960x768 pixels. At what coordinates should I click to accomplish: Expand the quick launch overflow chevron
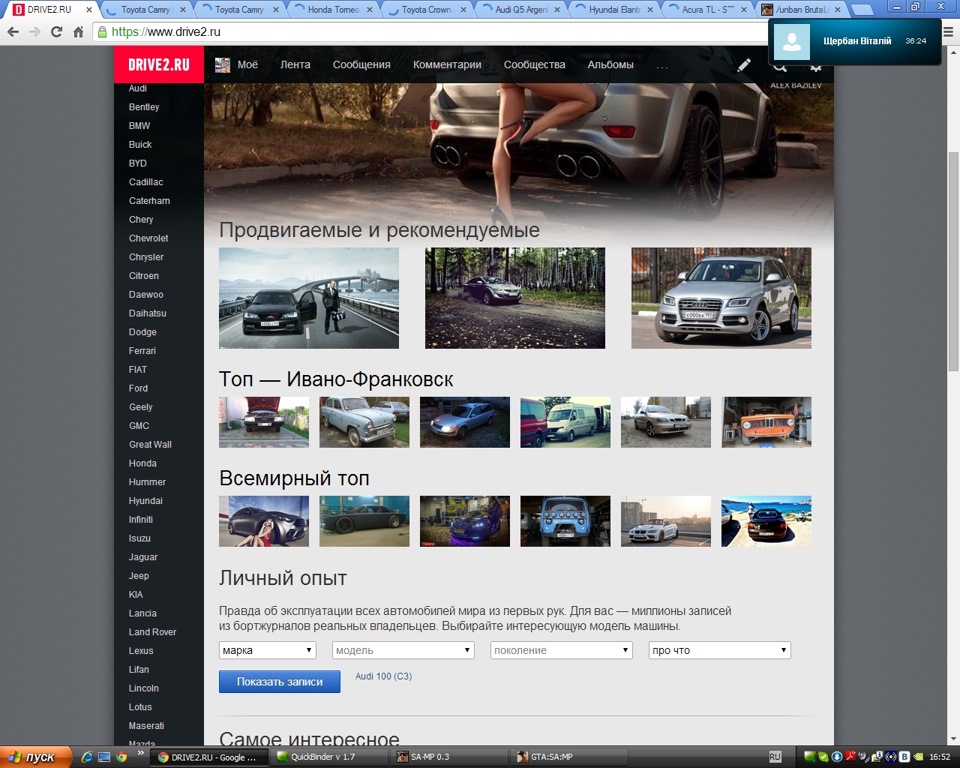click(x=140, y=753)
